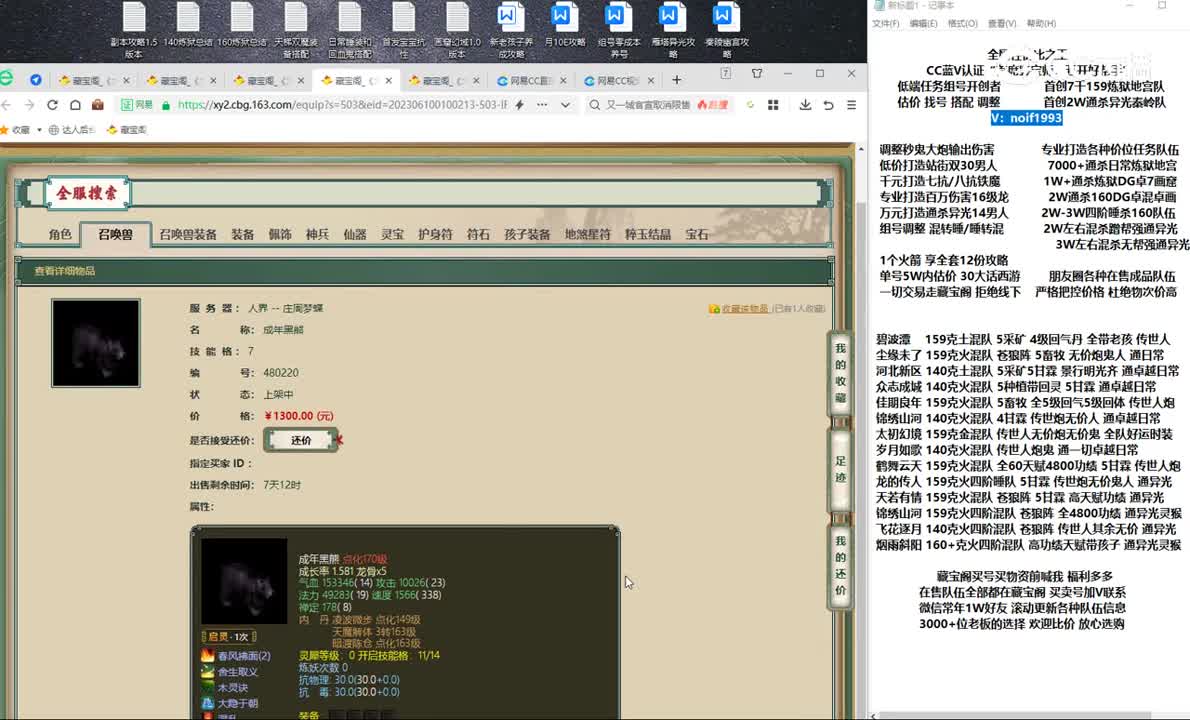Image resolution: width=1190 pixels, height=720 pixels.
Task: Open new browser tab with plus icon
Action: tap(677, 80)
